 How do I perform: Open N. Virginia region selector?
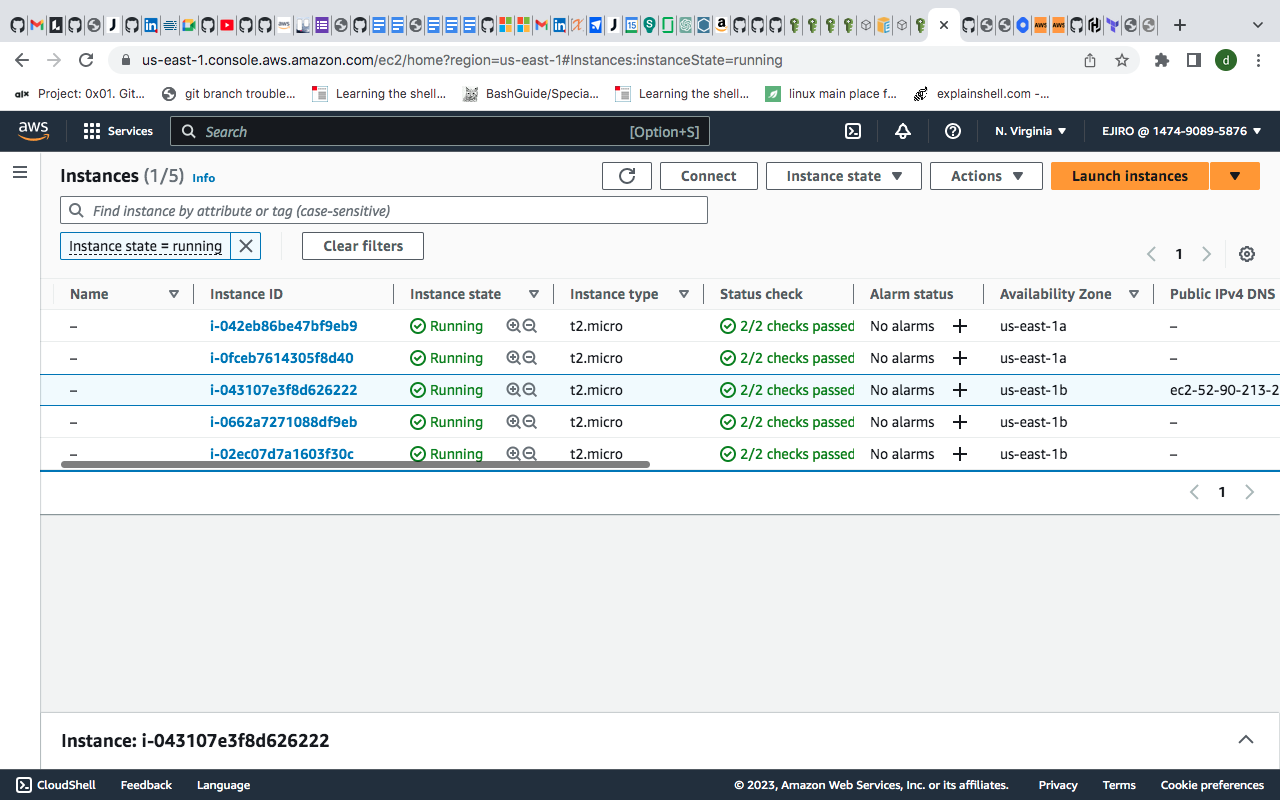(1030, 131)
